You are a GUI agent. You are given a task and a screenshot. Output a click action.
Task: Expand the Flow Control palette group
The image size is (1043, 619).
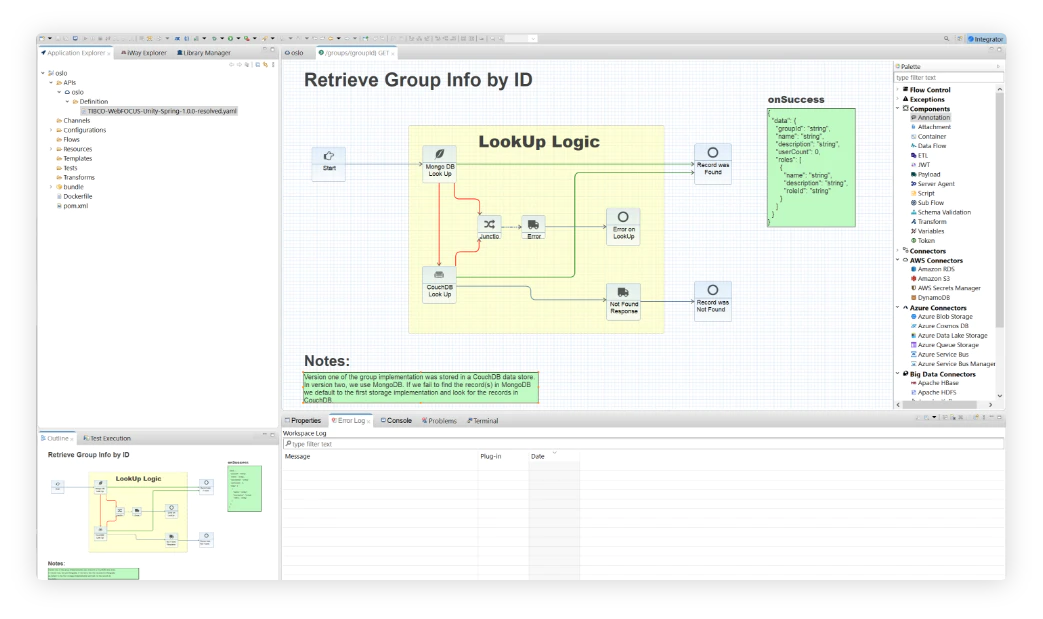[898, 90]
